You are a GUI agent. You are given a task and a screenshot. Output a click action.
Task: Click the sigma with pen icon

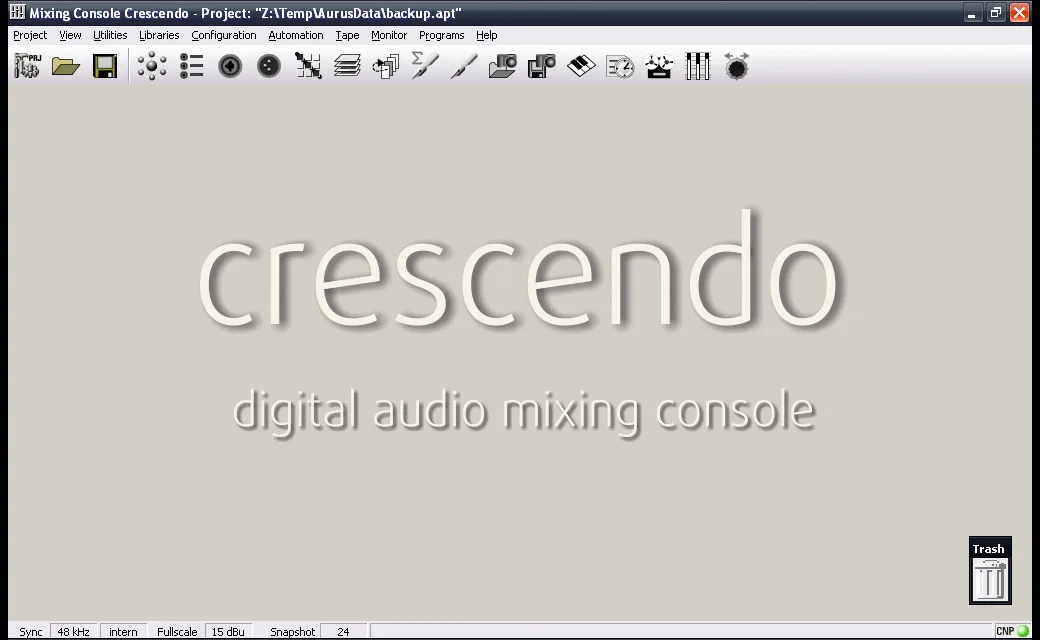pyautogui.click(x=424, y=66)
